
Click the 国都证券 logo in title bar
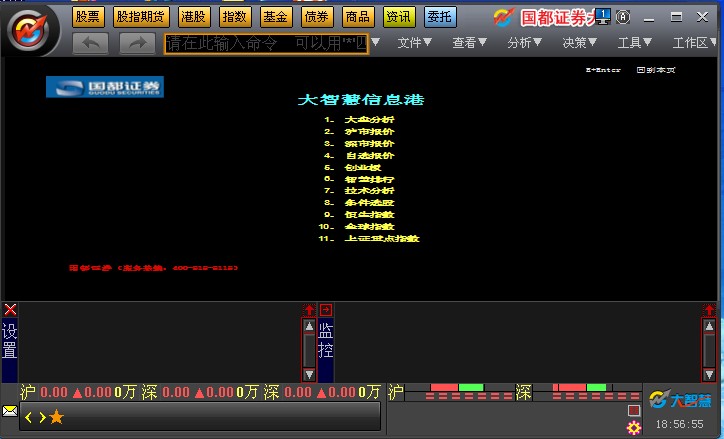point(546,18)
